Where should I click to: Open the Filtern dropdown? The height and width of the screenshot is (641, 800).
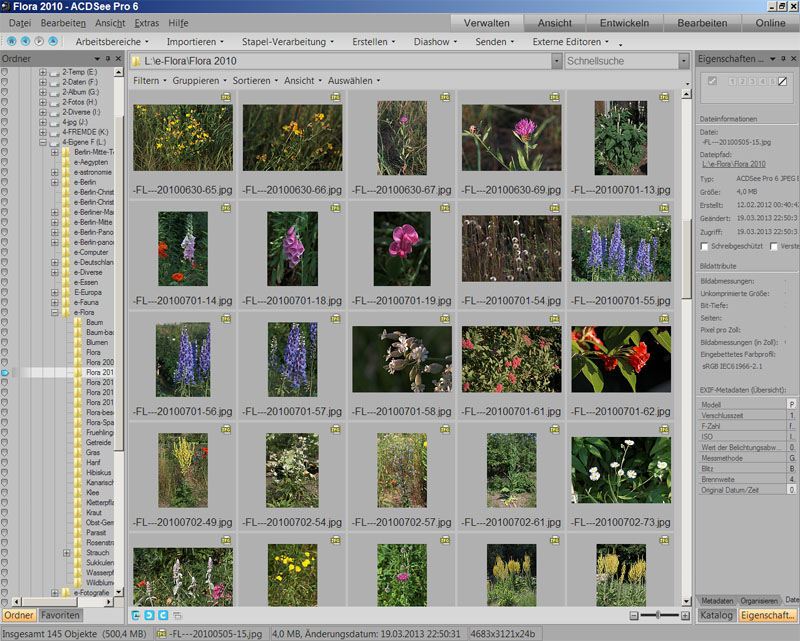(149, 80)
